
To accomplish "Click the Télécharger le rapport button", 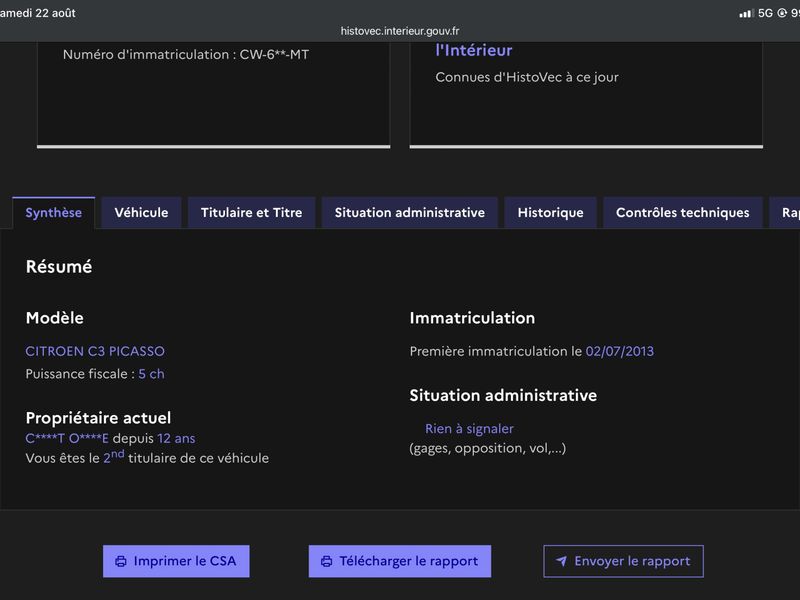I will 399,561.
